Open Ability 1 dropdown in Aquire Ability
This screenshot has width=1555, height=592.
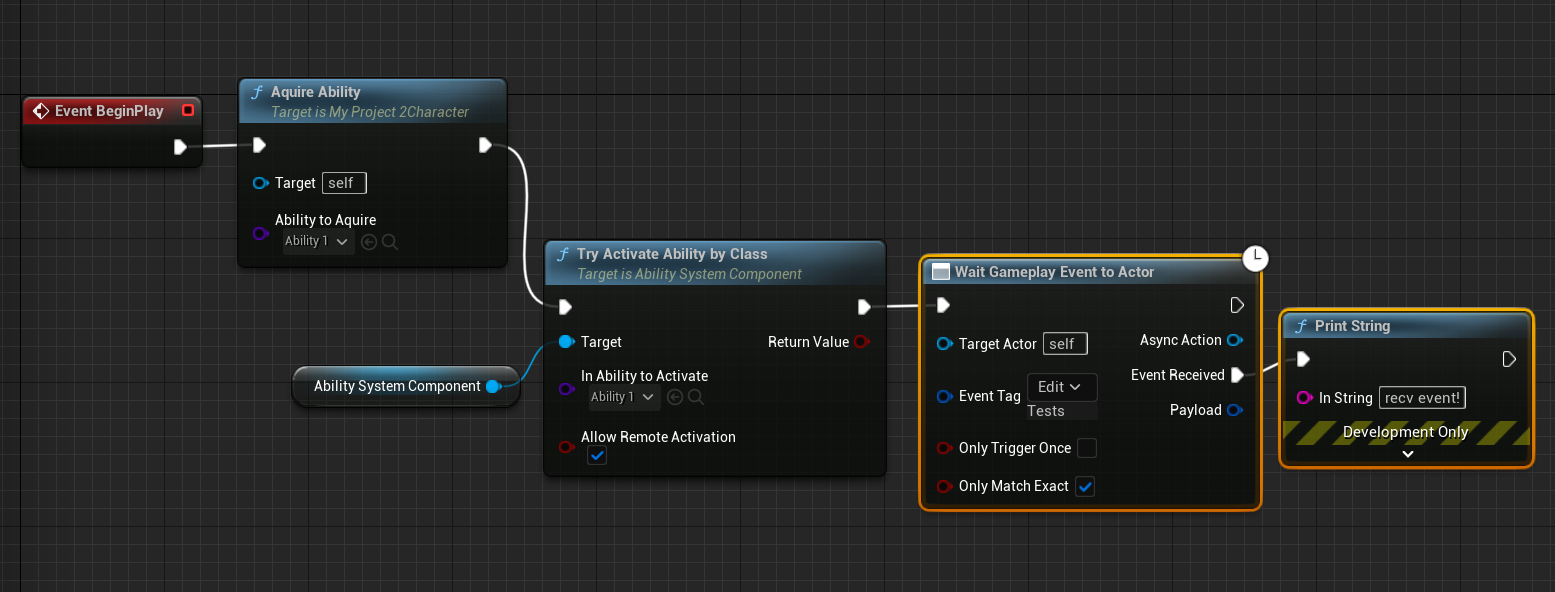[317, 241]
